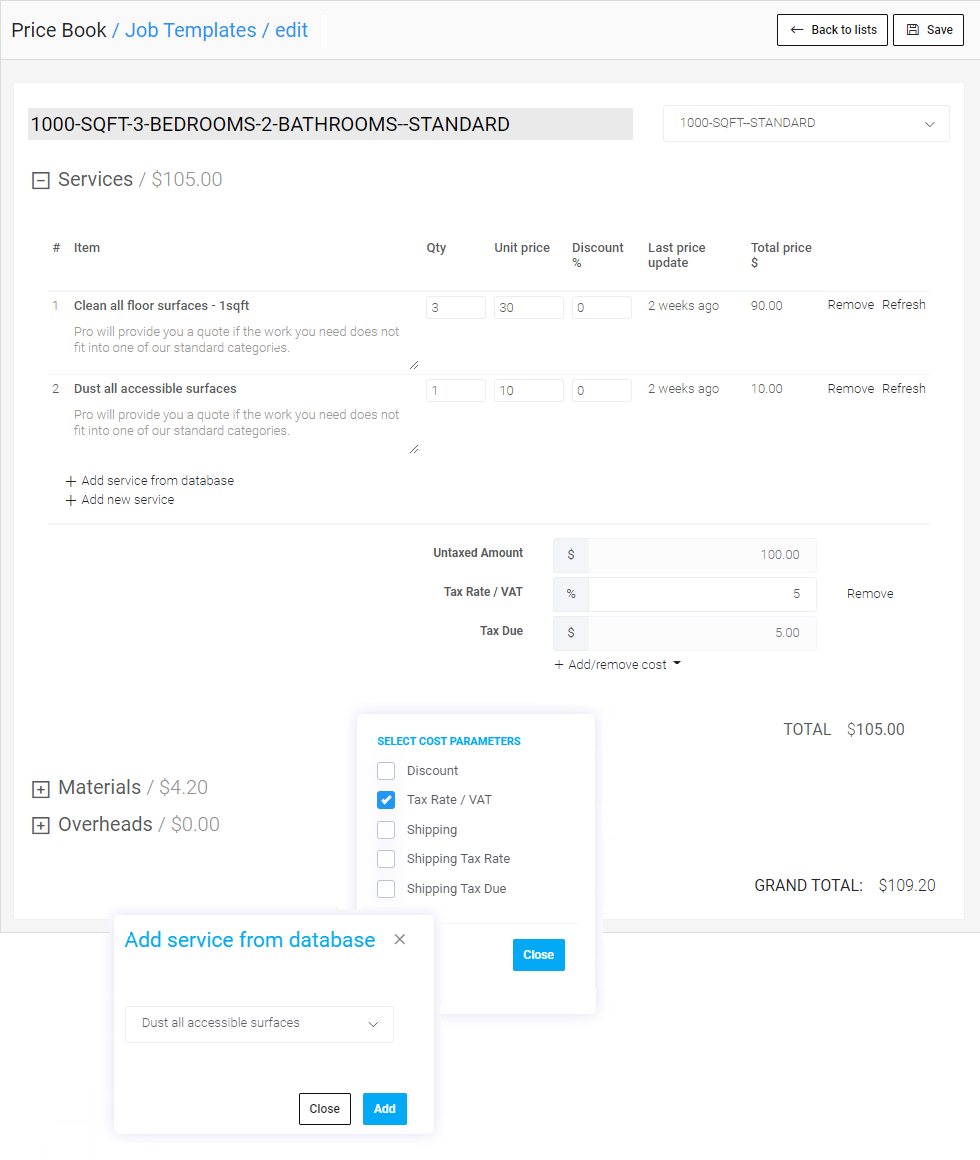This screenshot has height=1160, width=980.
Task: Refresh the Dust all accessible surfaces price
Action: click(x=903, y=389)
